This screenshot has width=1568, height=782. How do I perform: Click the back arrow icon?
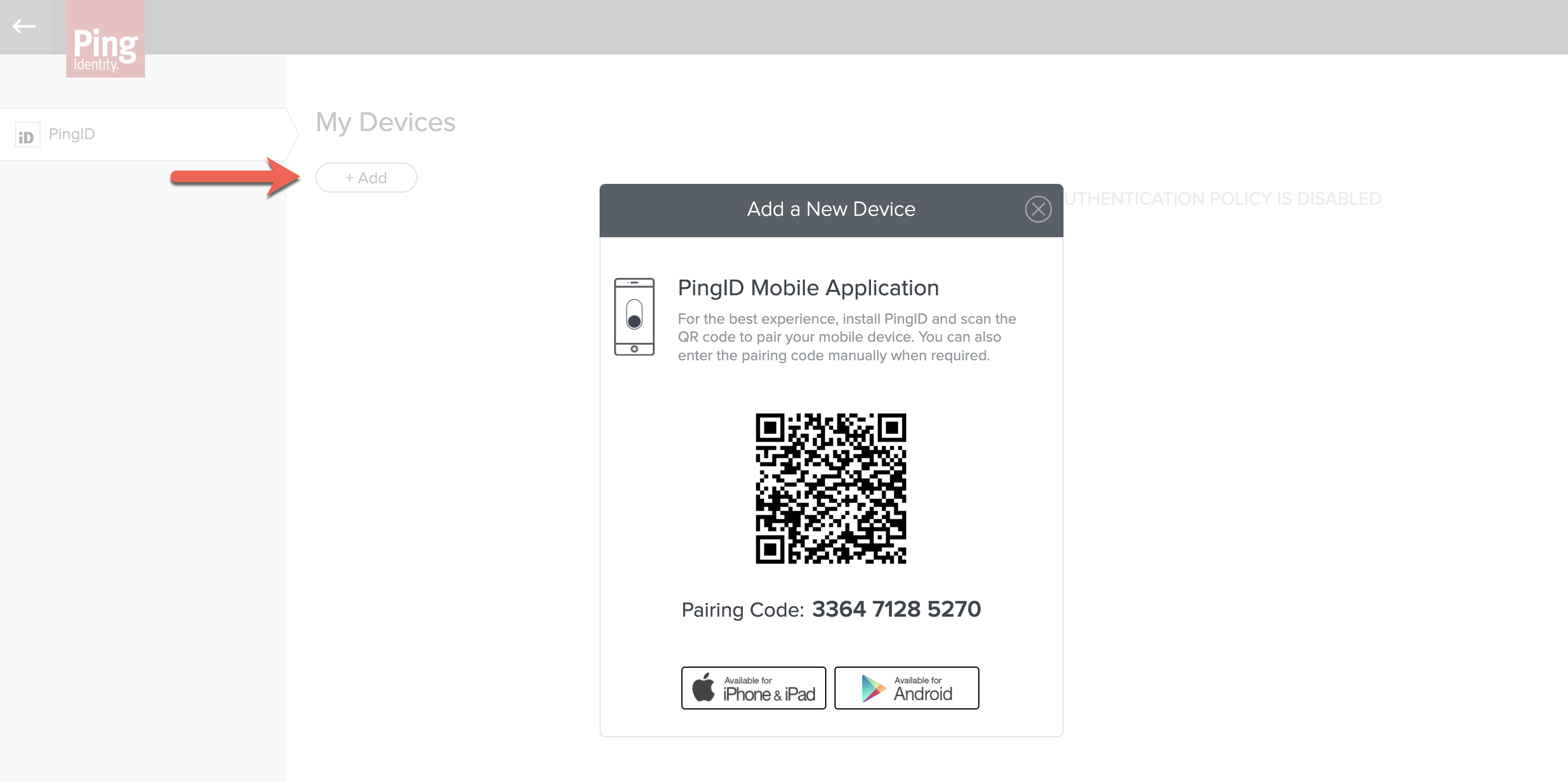tap(26, 26)
